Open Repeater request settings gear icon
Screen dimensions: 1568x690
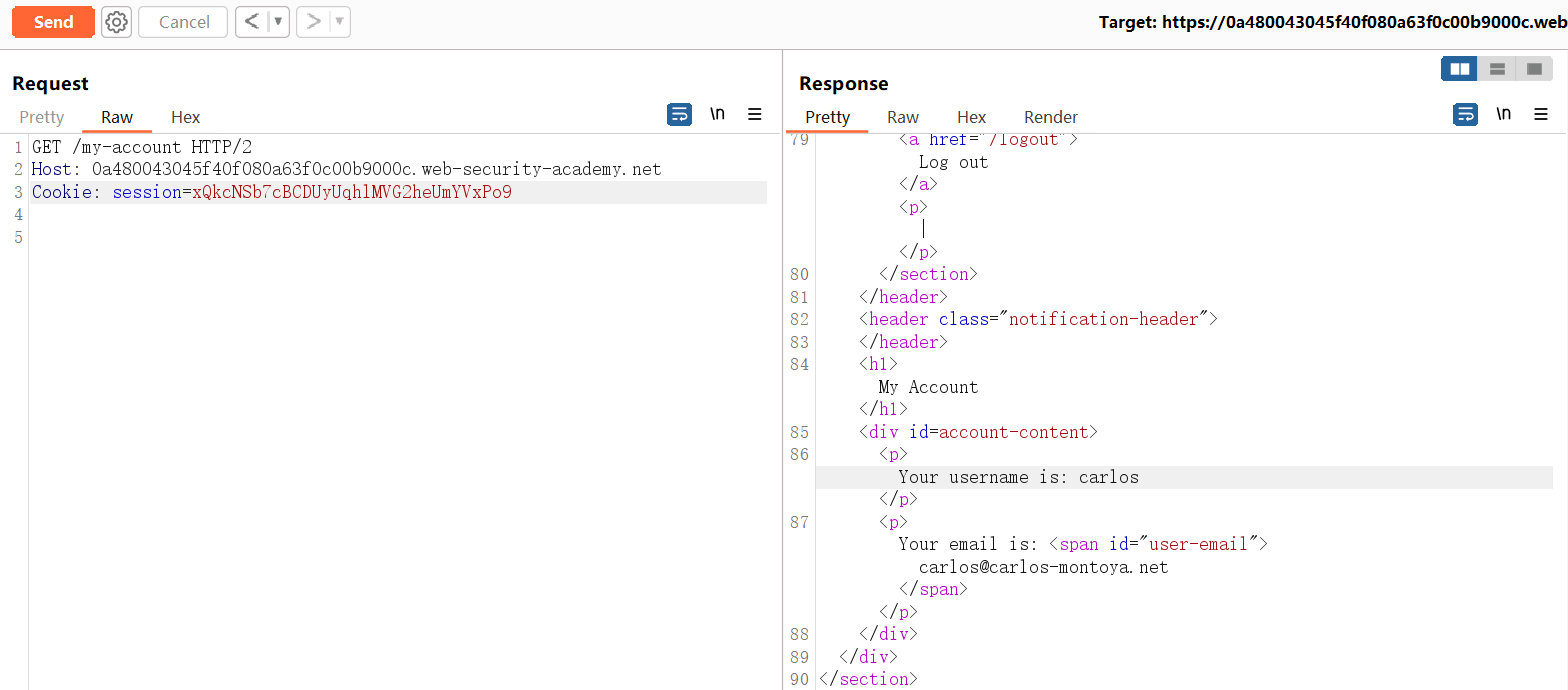[117, 22]
